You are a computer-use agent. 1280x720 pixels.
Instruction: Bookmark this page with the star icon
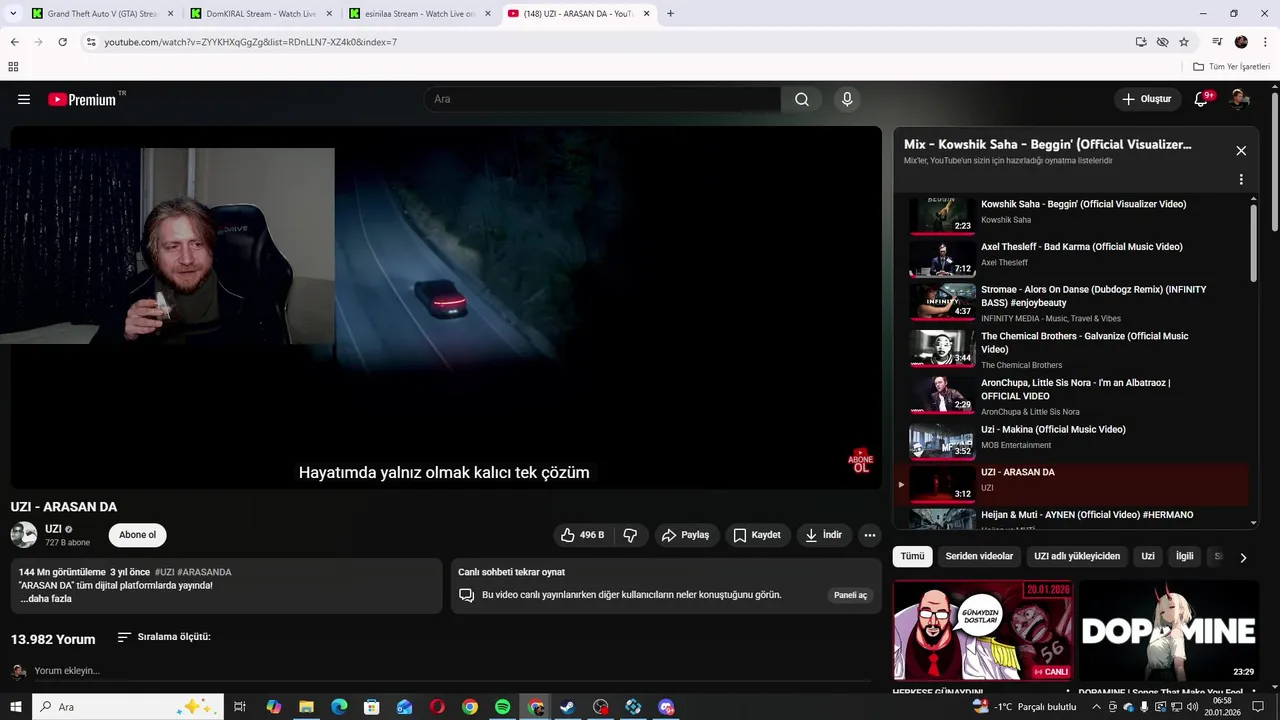tap(1184, 42)
